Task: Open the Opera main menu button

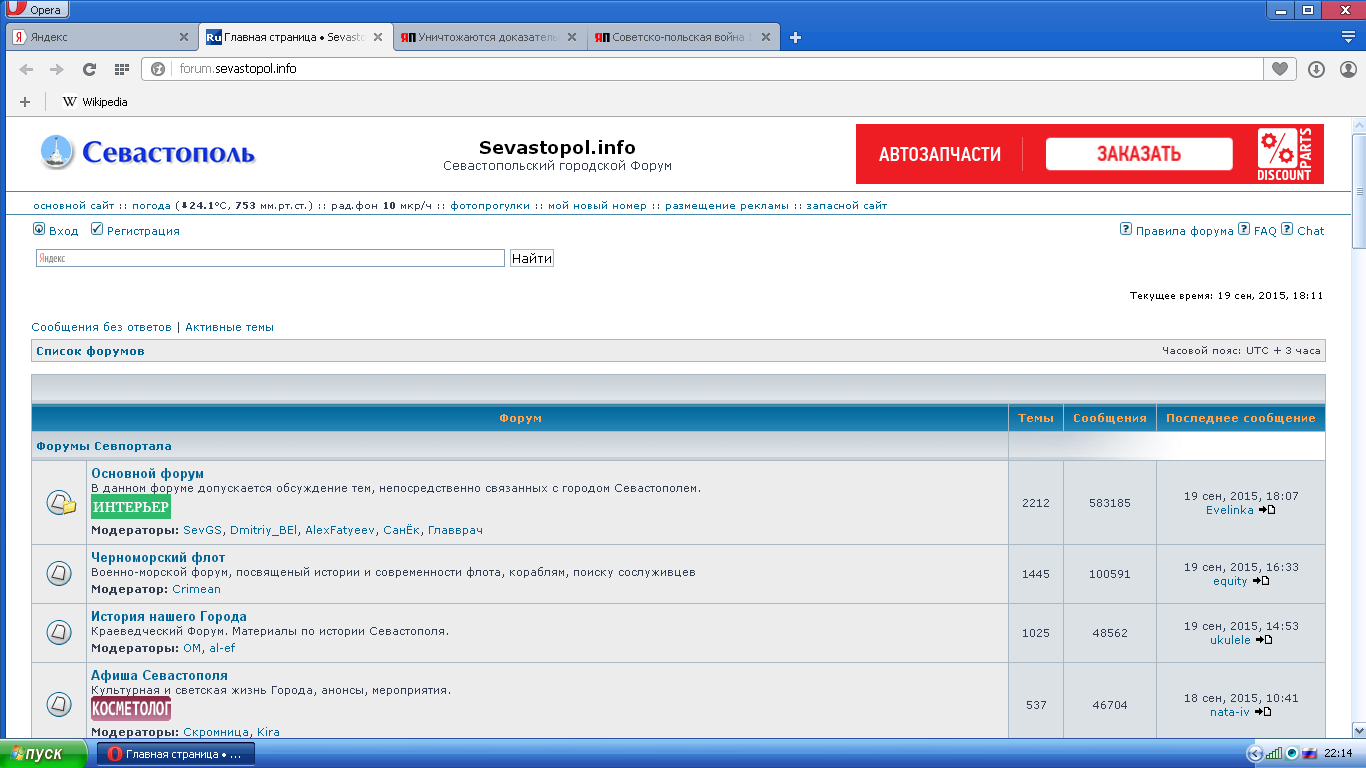Action: point(35,10)
